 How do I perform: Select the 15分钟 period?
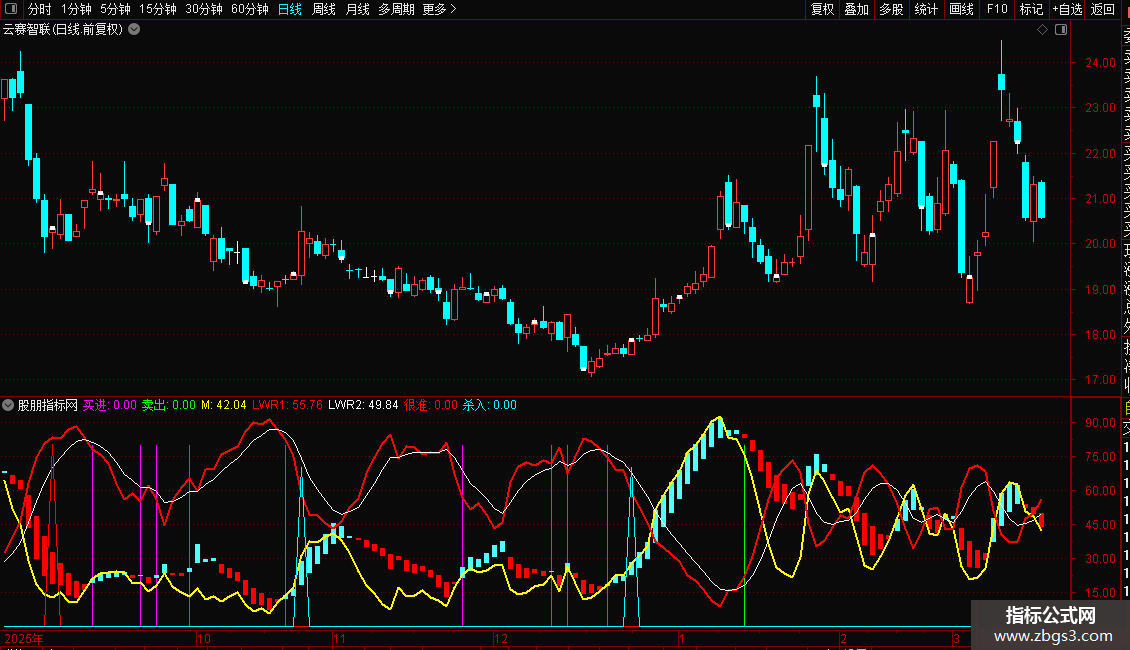[x=158, y=9]
